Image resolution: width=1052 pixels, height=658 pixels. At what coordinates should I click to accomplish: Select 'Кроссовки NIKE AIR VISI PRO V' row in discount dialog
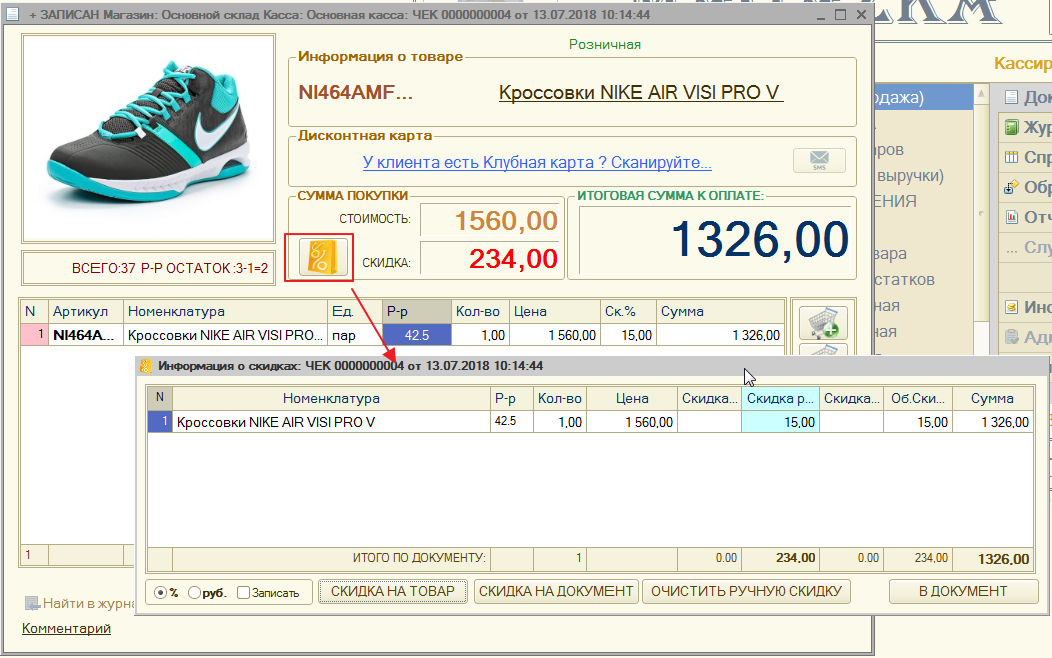(x=331, y=422)
